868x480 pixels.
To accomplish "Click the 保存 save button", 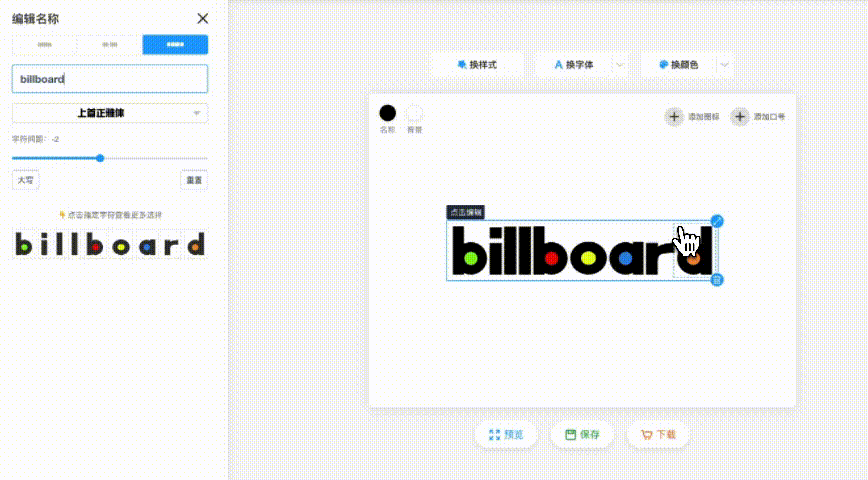I will [582, 435].
